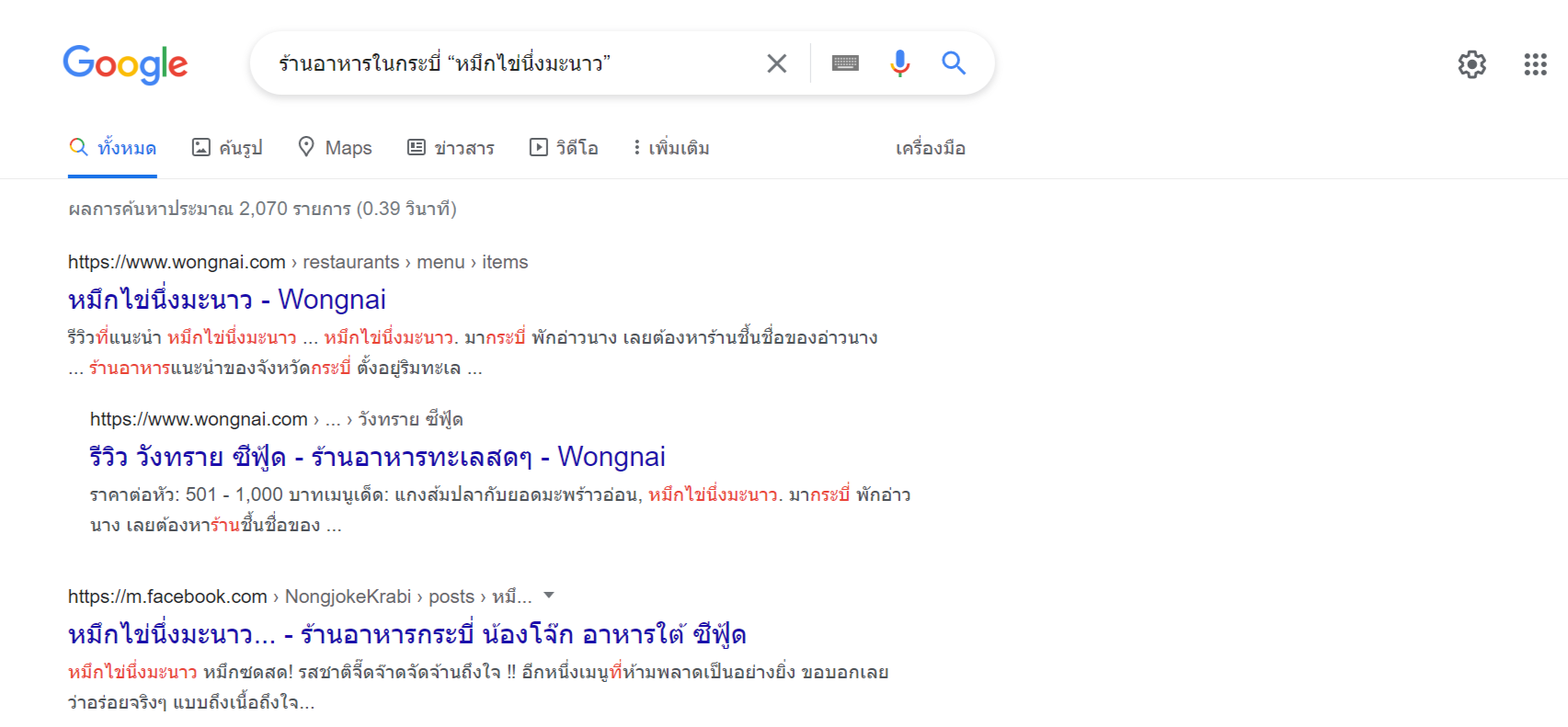Start voice search with microphone

coord(899,63)
